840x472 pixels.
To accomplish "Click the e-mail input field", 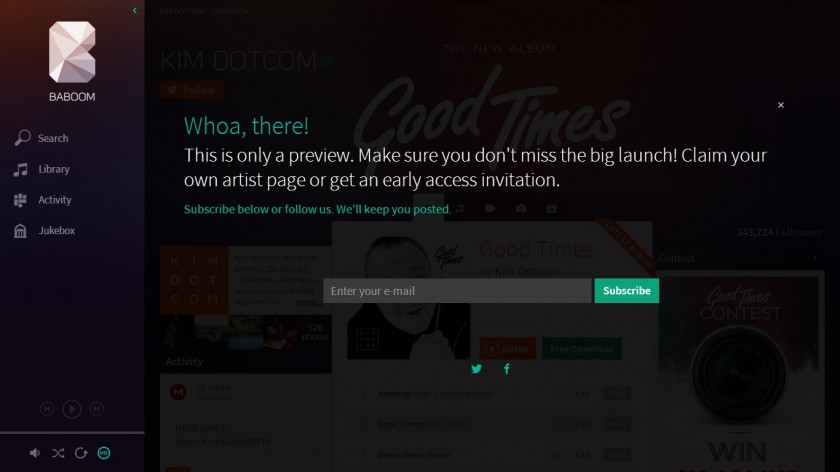I will (458, 291).
